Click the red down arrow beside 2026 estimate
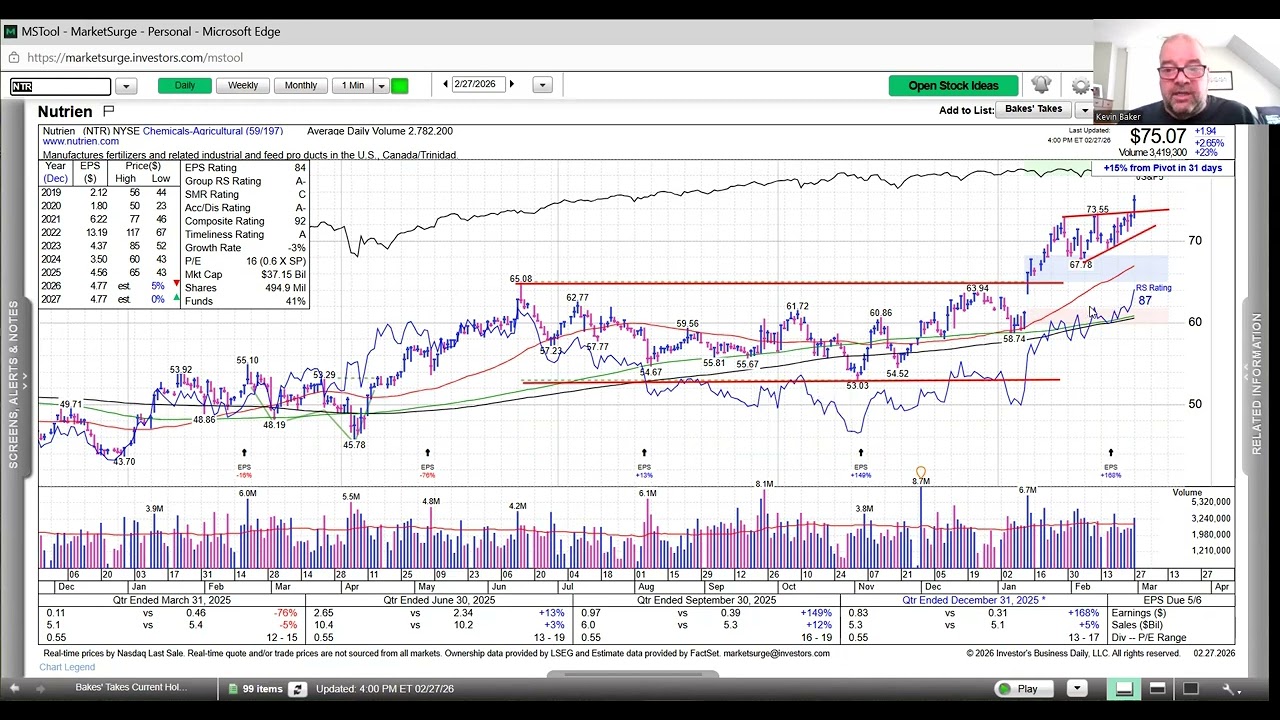Viewport: 1280px width, 720px height. click(x=177, y=285)
